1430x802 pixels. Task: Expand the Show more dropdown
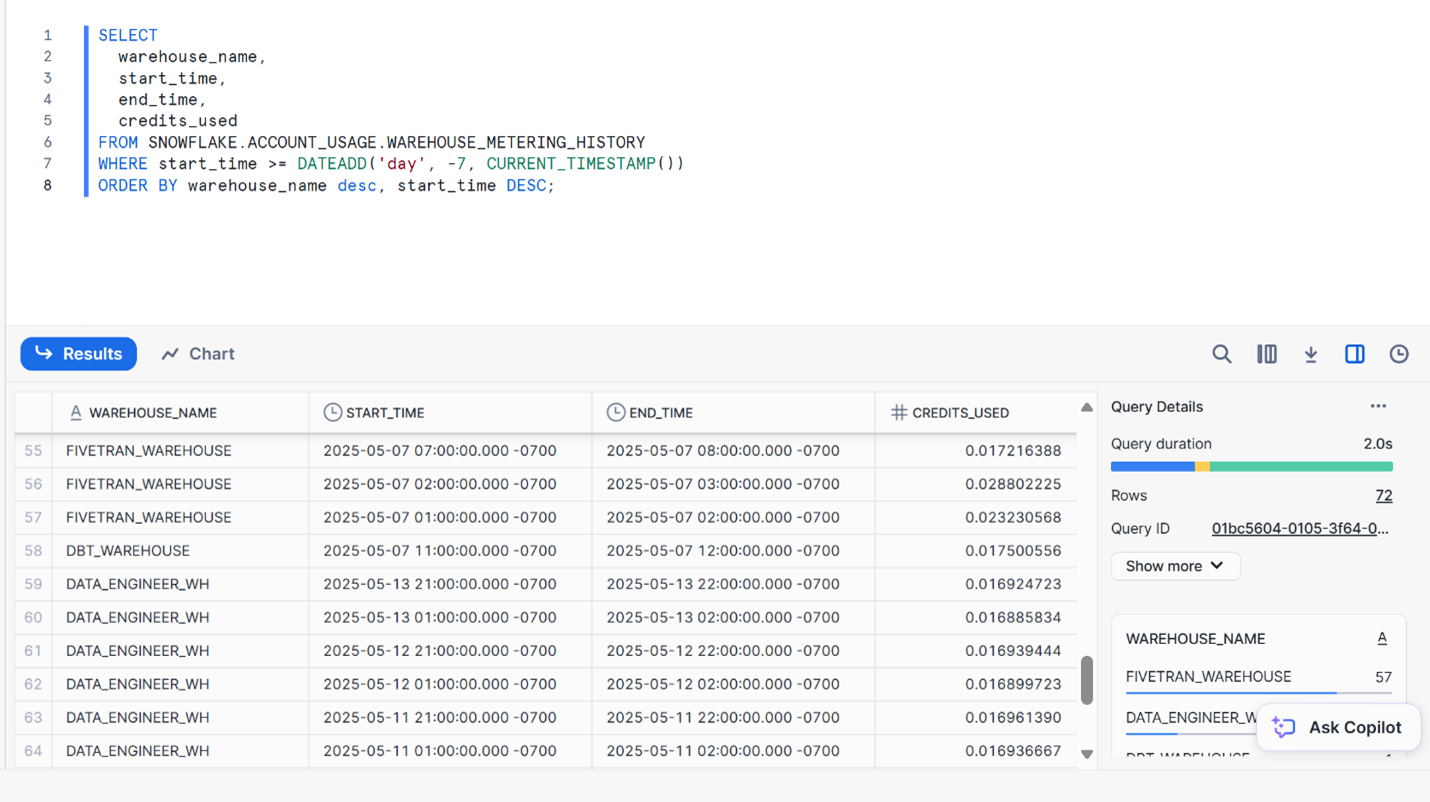tap(1175, 566)
